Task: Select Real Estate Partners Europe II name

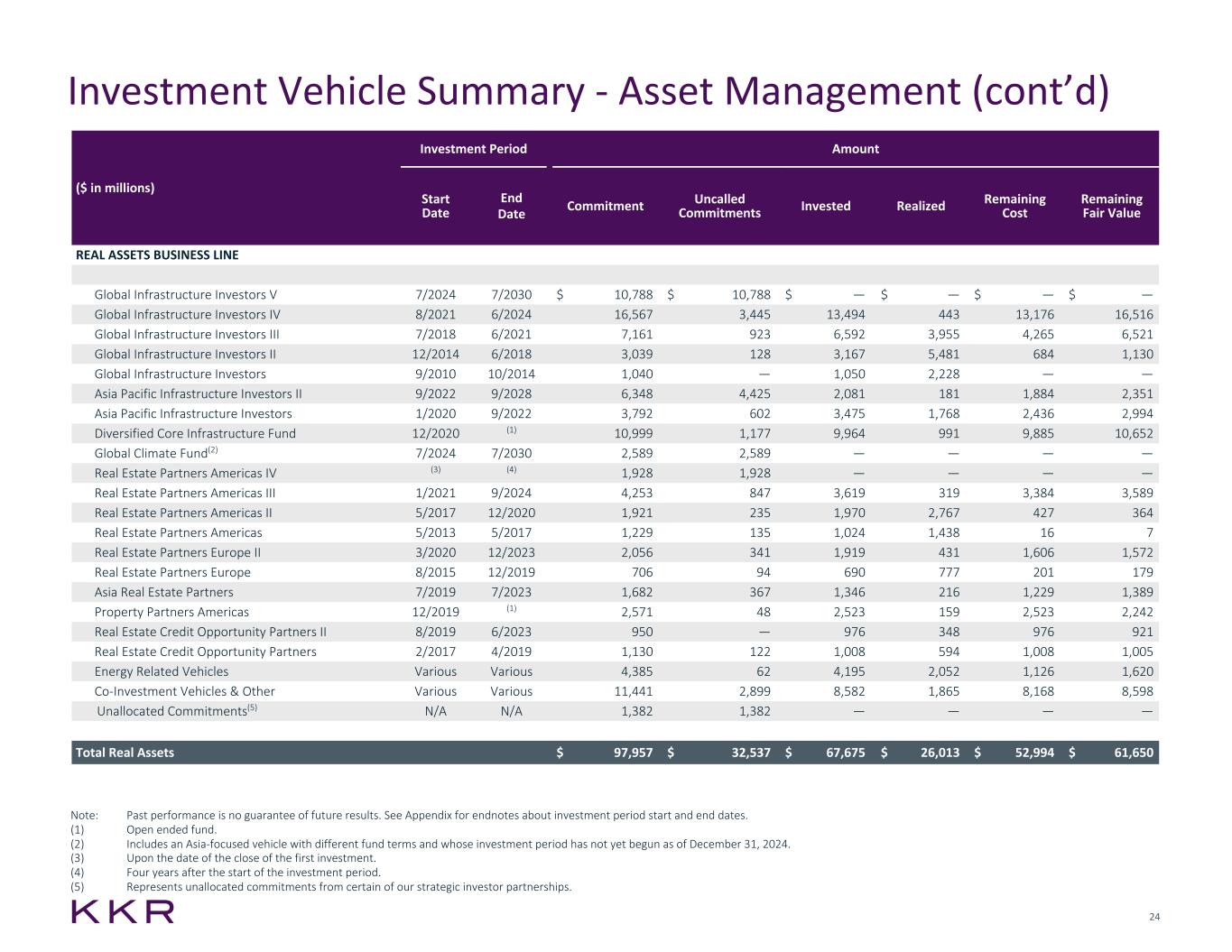Action: [178, 552]
